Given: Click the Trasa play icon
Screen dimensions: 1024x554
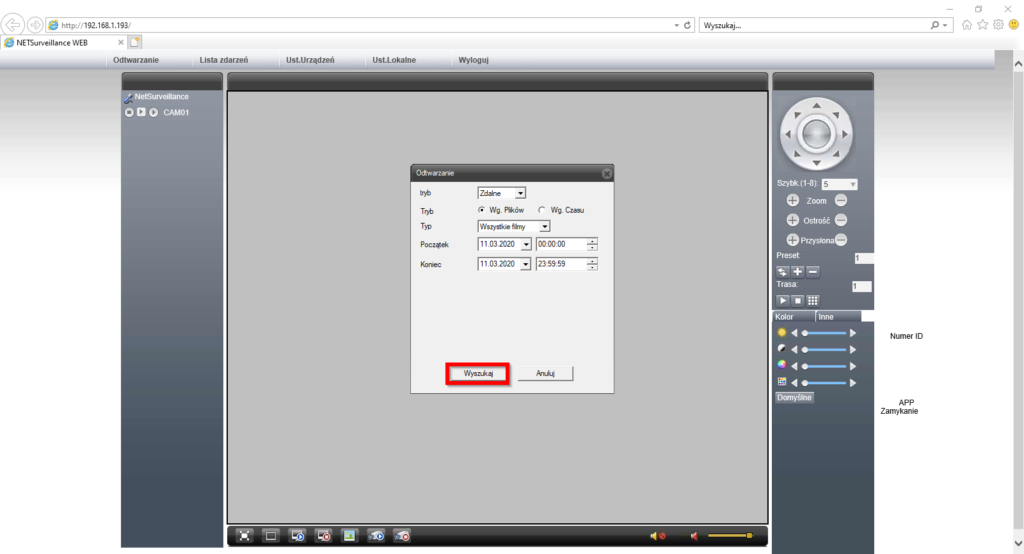Looking at the screenshot, I should click(x=783, y=300).
